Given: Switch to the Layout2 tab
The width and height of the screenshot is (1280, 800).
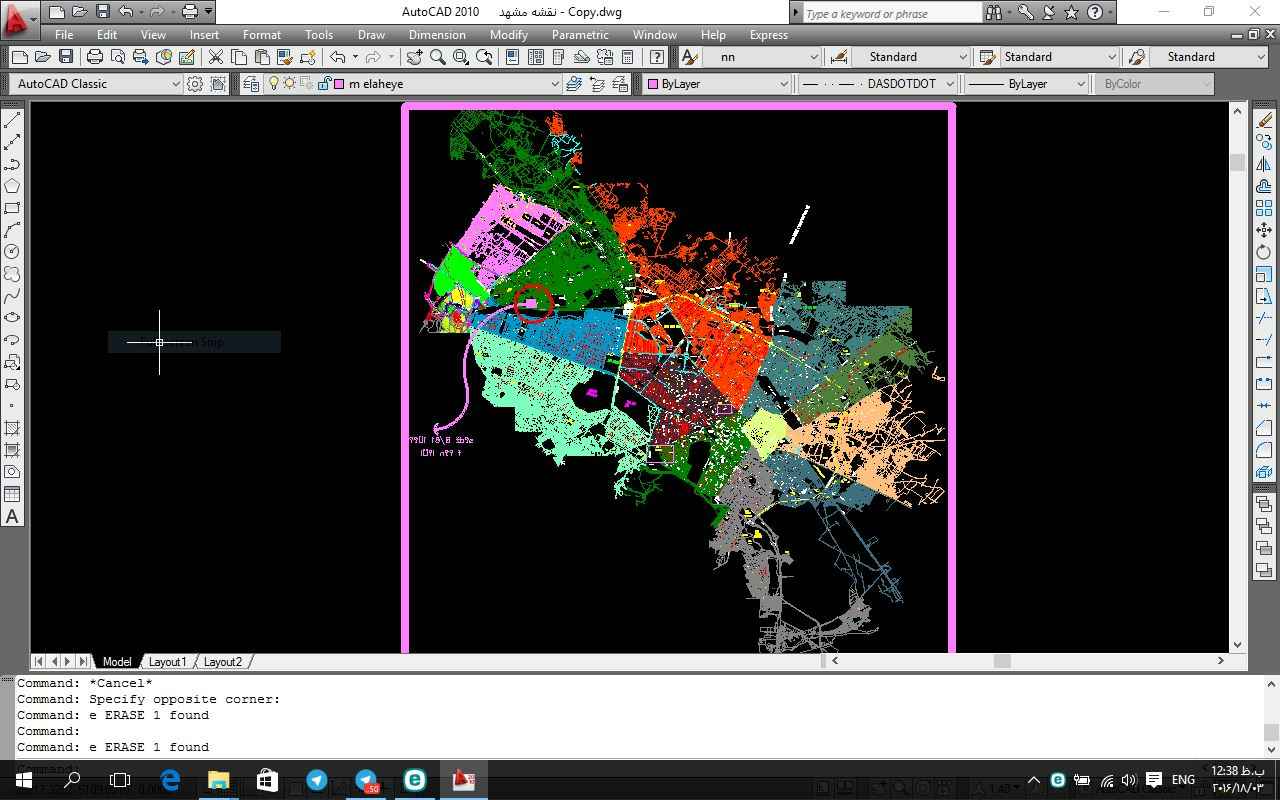Looking at the screenshot, I should click(223, 662).
